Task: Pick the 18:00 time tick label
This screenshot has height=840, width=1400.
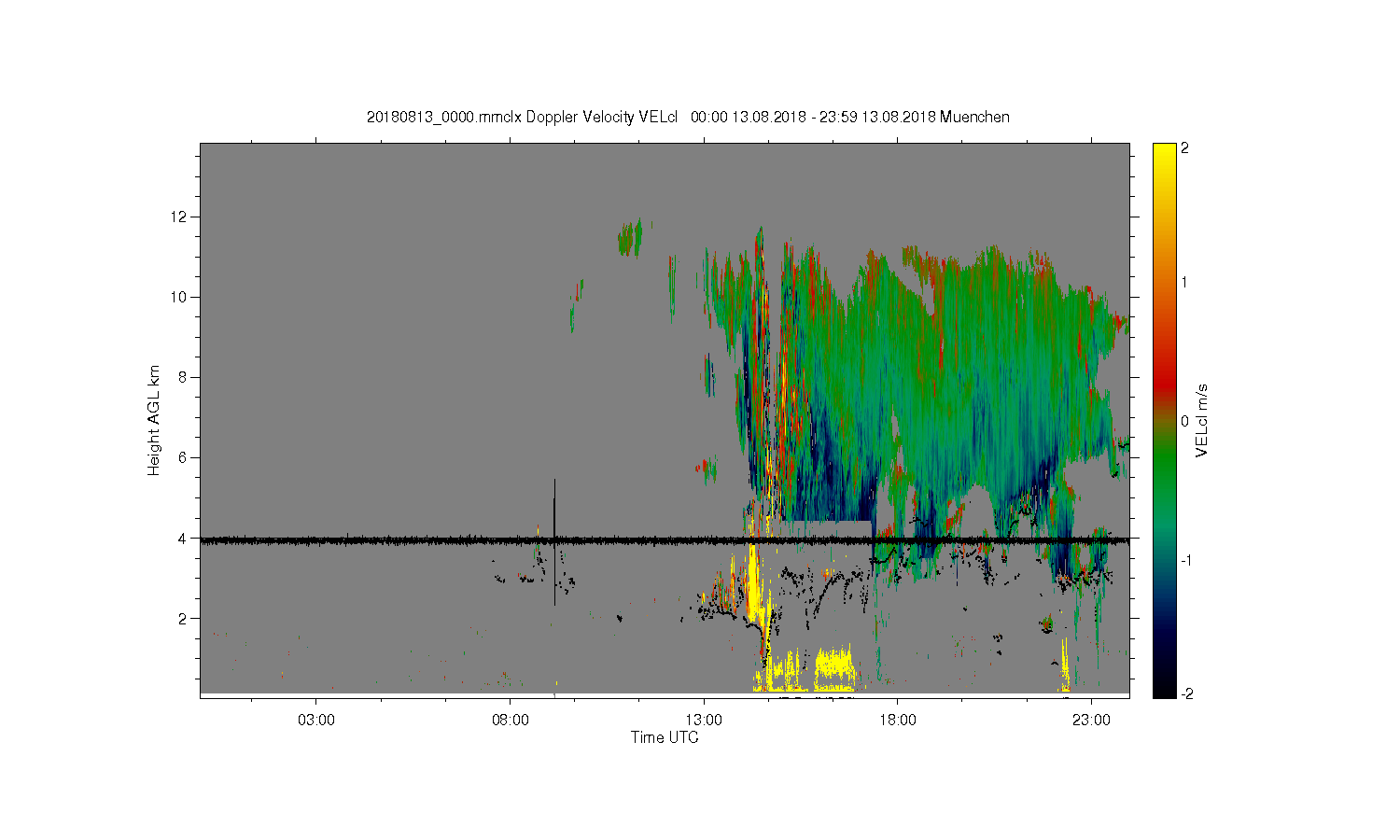Action: (898, 721)
